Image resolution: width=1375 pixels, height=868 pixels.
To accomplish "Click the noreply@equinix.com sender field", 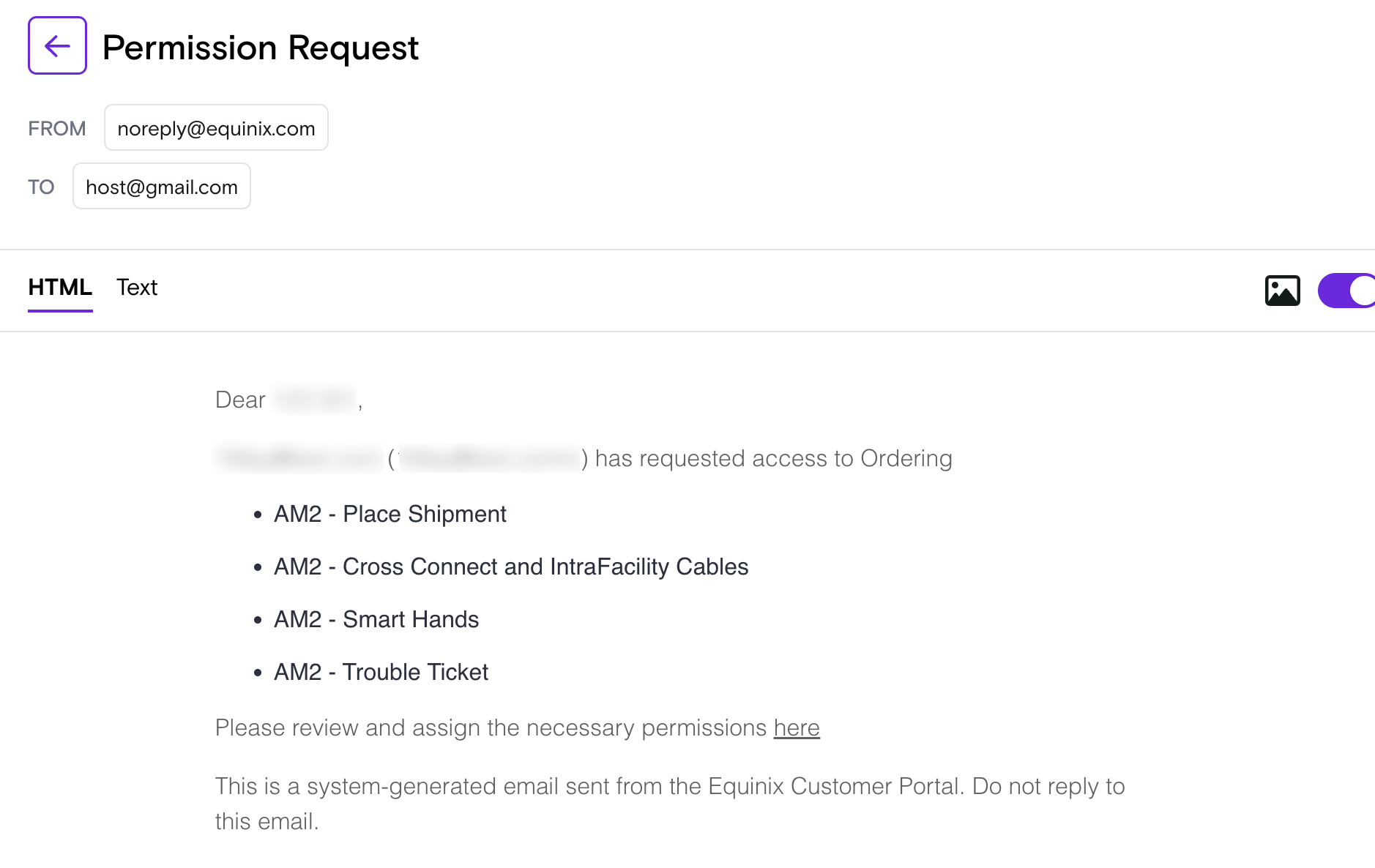I will pyautogui.click(x=216, y=127).
